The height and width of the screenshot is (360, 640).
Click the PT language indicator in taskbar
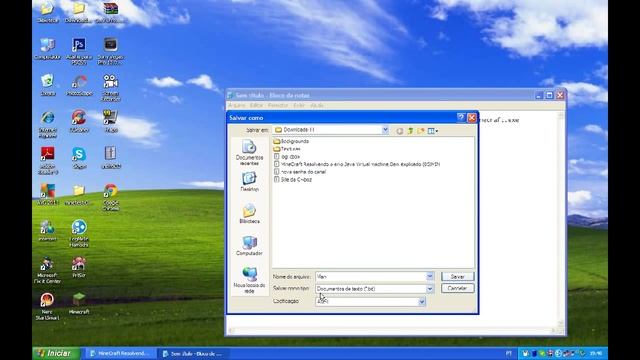[x=509, y=353]
